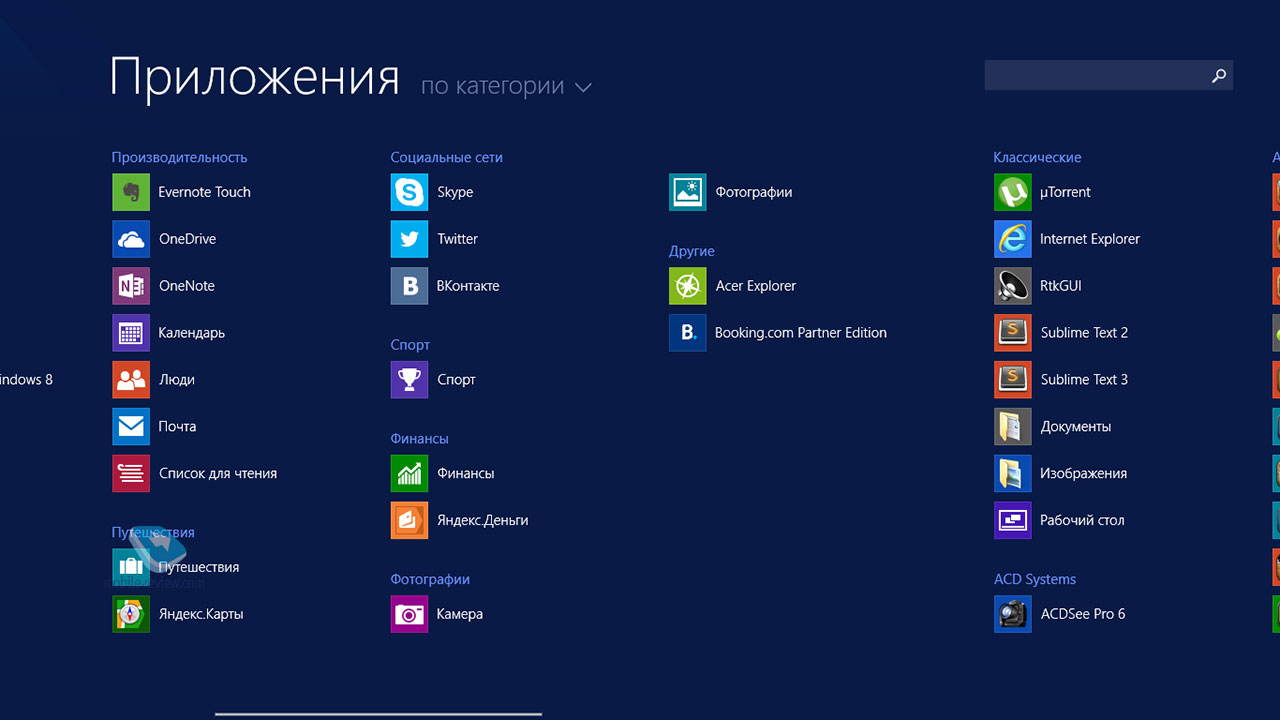The image size is (1280, 720).
Task: Launch µTorrent from its green icon
Action: pos(1013,192)
